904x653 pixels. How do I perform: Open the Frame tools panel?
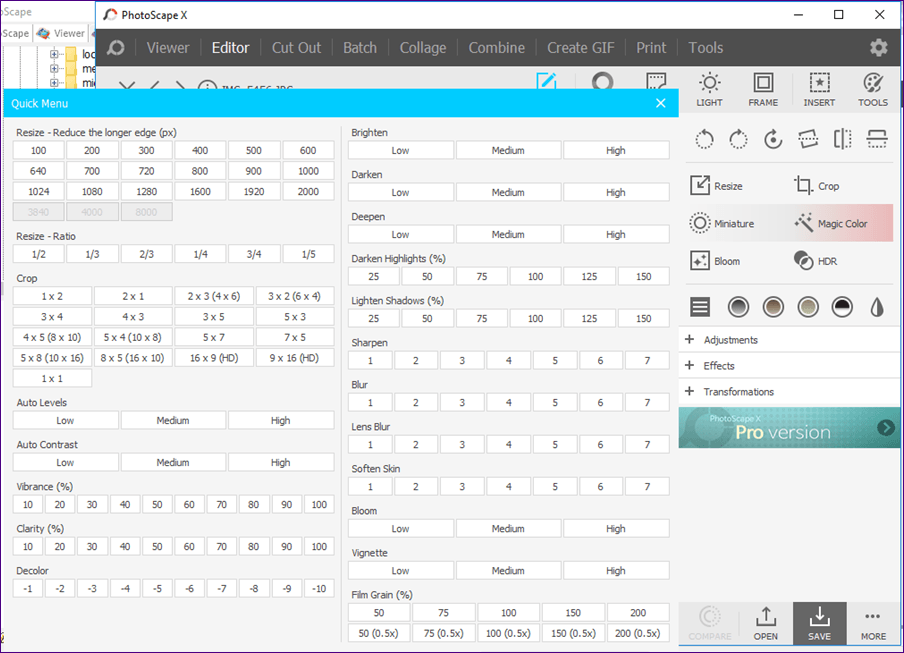point(763,90)
